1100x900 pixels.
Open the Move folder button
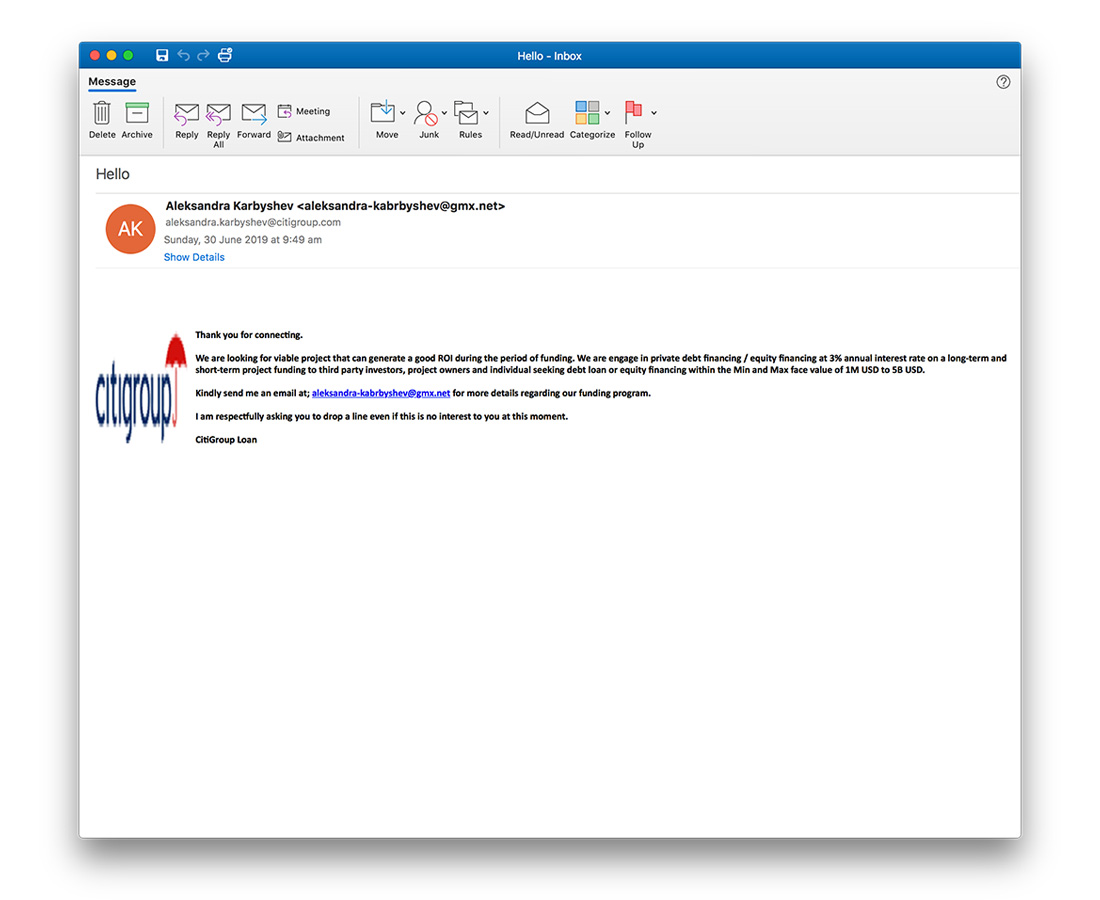click(x=383, y=119)
